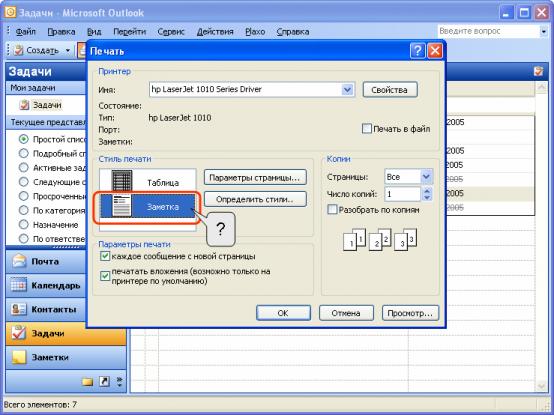Click the dialog help question mark icon
This screenshot has width=554, height=415.
[x=417, y=51]
